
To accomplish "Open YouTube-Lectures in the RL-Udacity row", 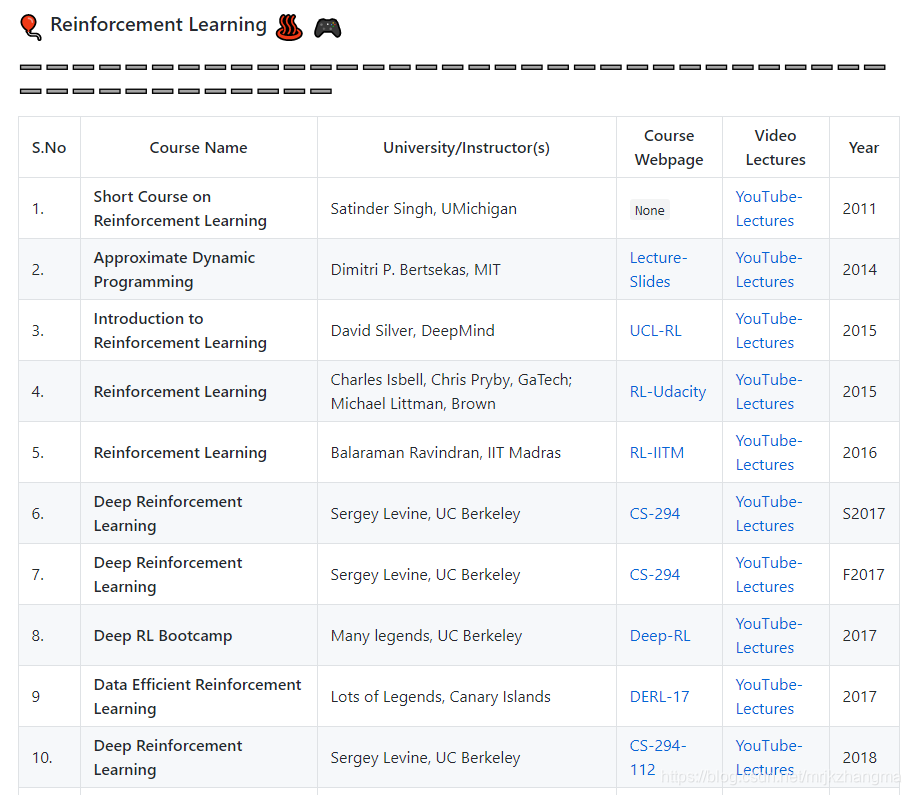I will click(769, 392).
